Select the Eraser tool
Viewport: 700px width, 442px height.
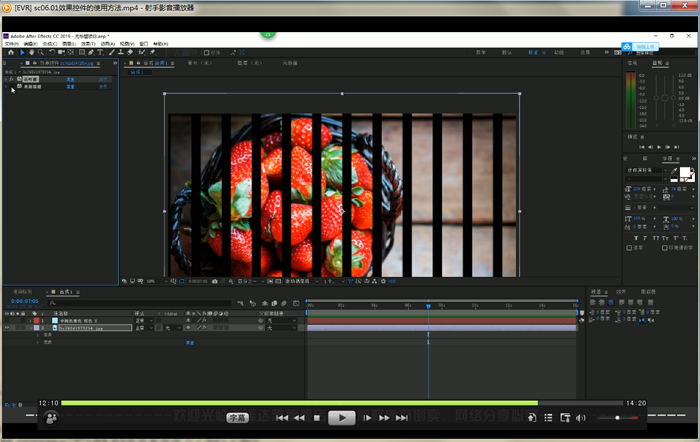click(130, 53)
